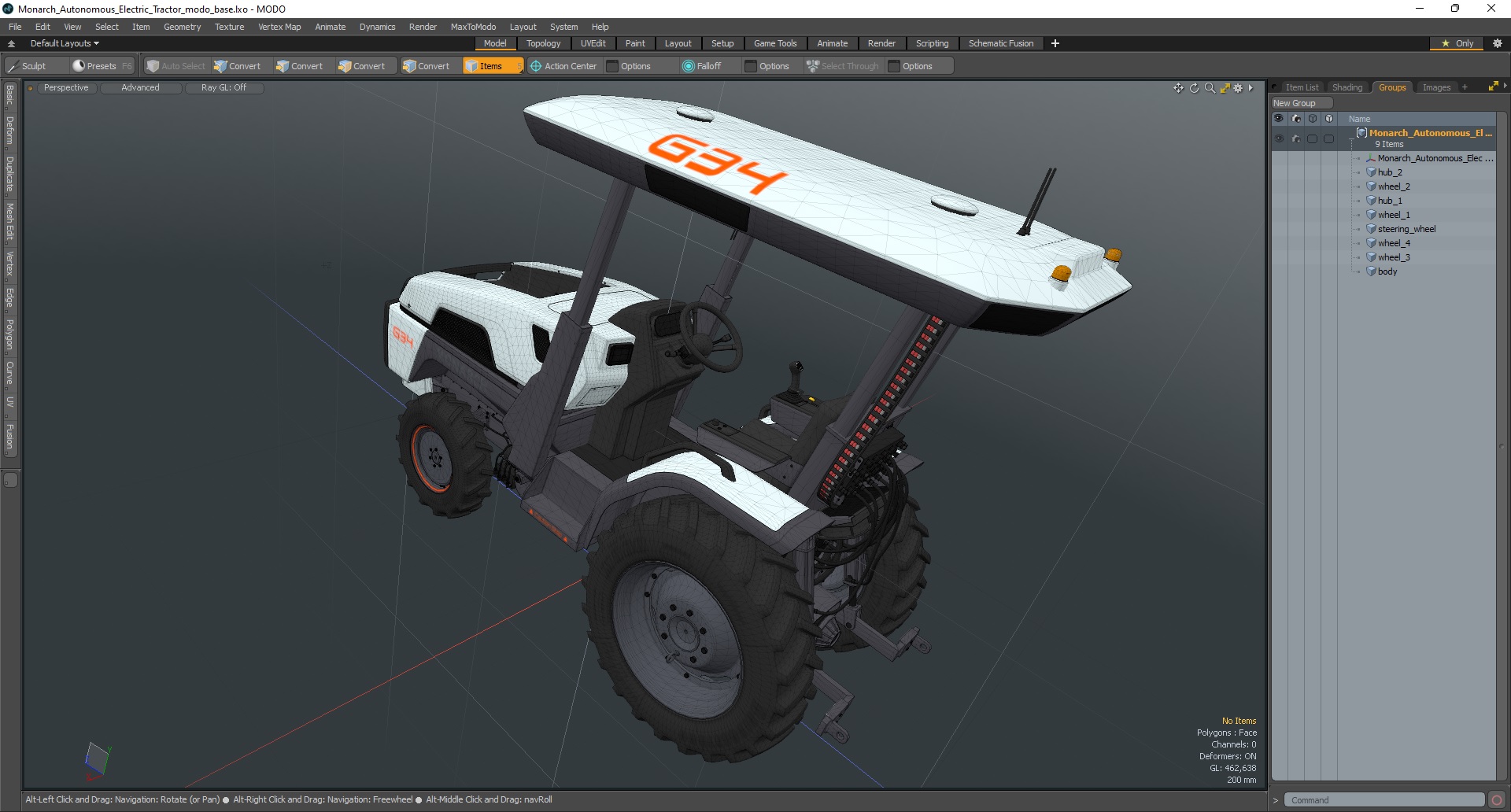Screen dimensions: 1511x812
Task: Open the layout settings gear icon
Action: (1498, 43)
